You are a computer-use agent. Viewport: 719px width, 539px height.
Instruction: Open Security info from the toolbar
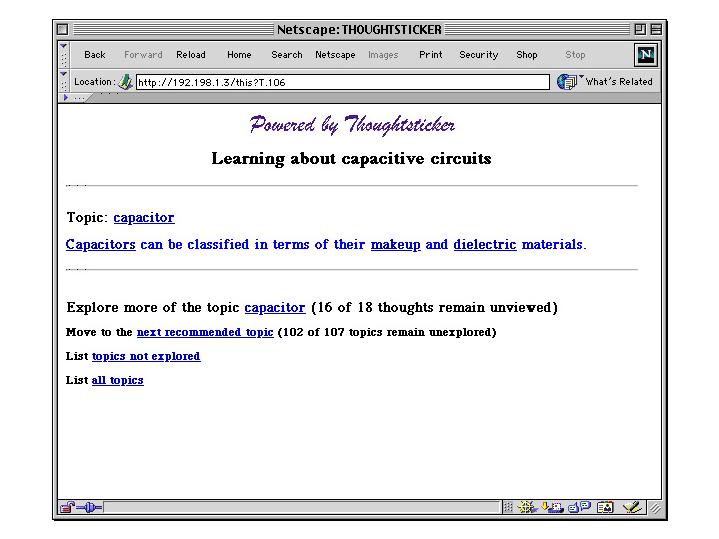479,55
